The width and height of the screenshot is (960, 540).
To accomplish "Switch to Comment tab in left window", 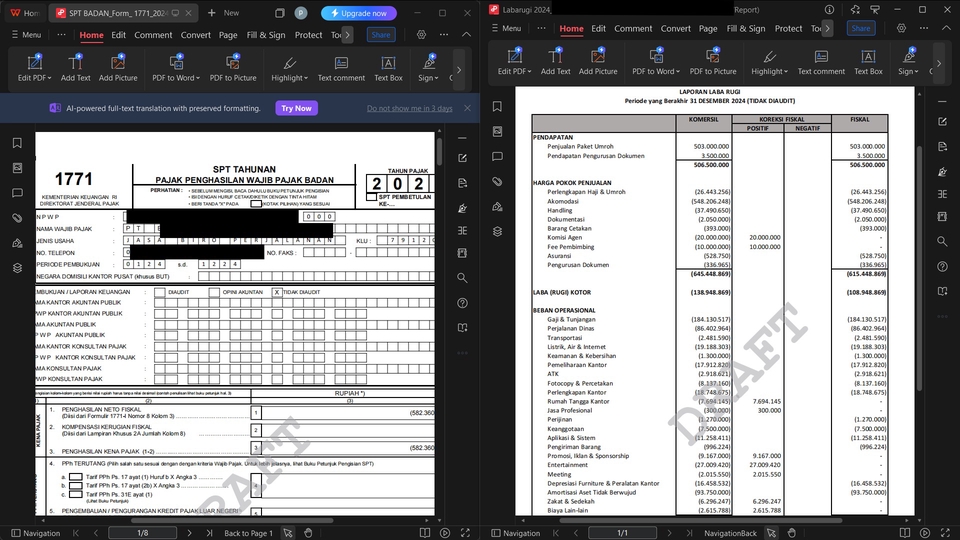I will 153,35.
